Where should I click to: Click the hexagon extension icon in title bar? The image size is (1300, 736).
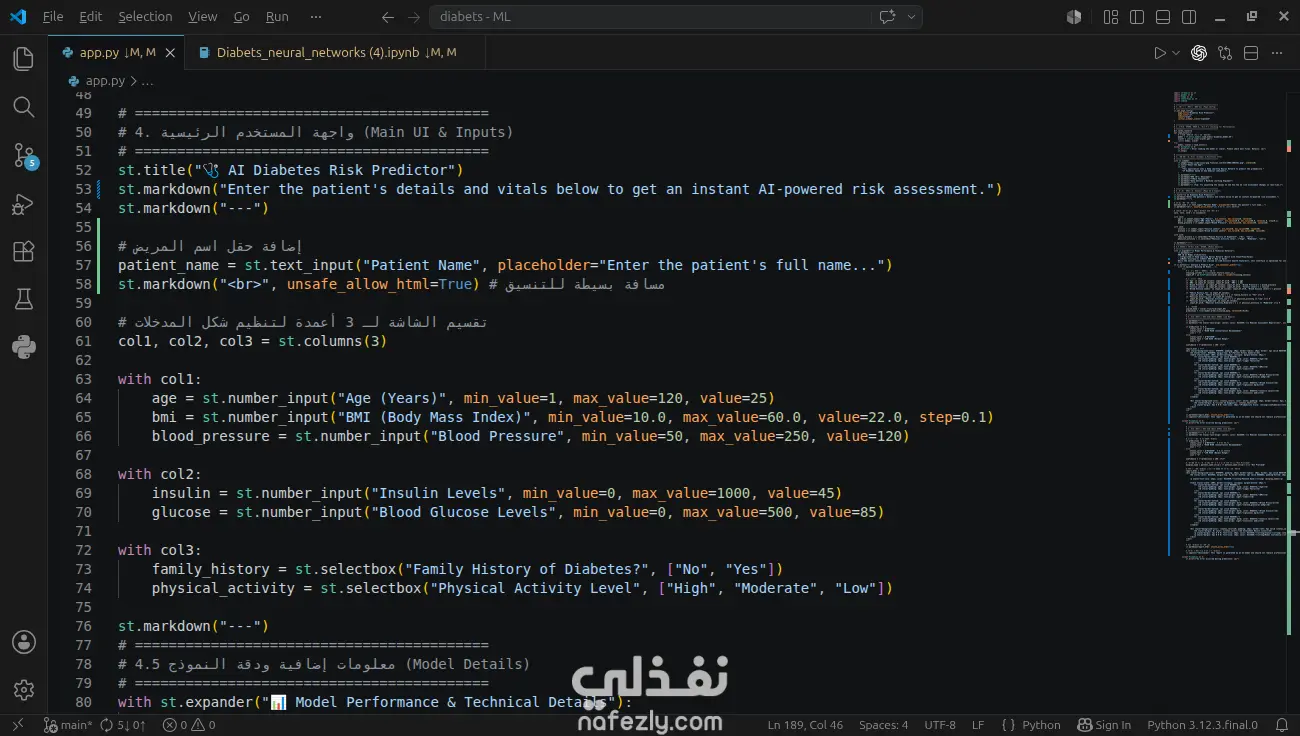pos(1074,17)
